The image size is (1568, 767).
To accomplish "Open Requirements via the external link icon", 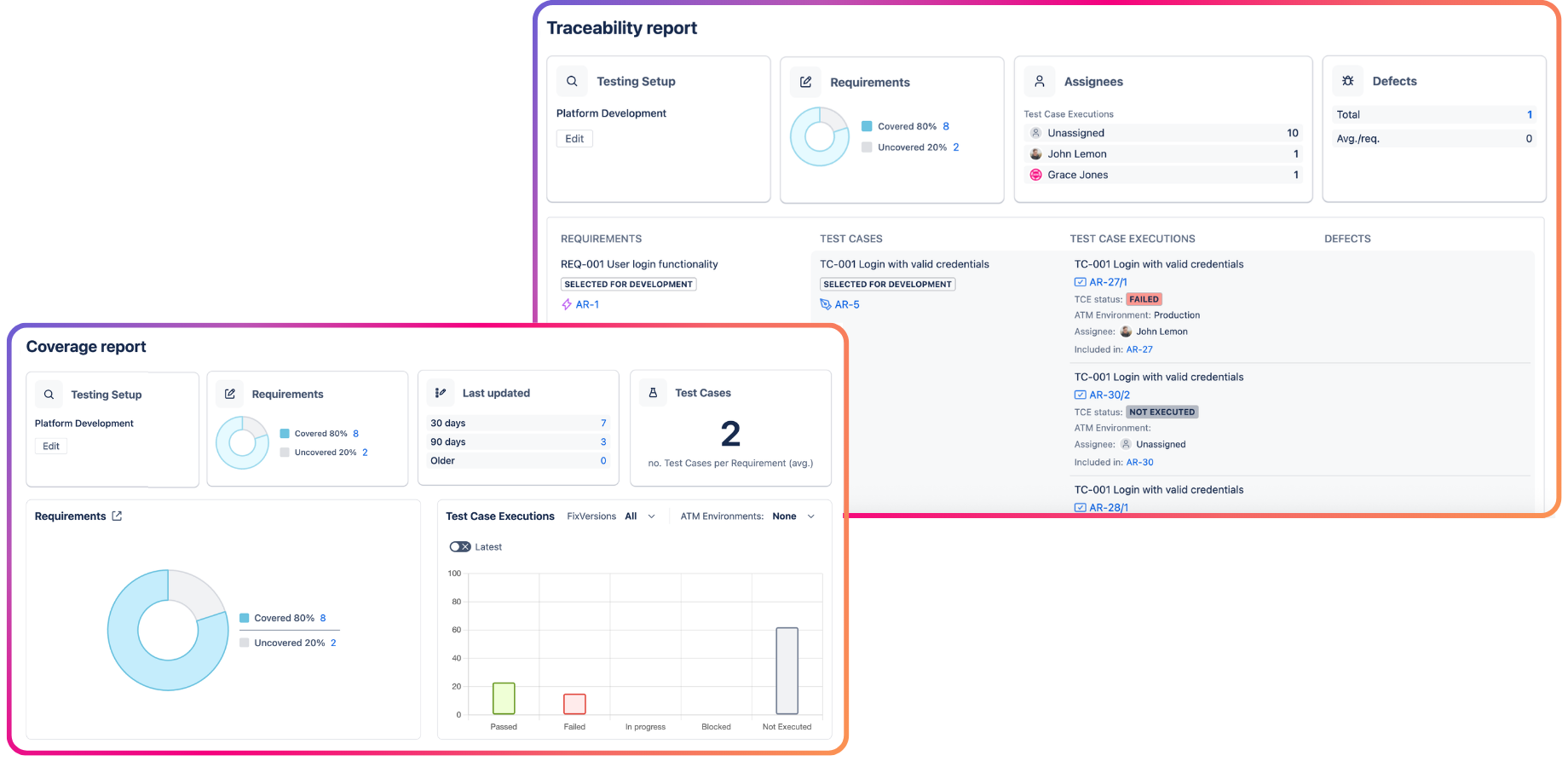I will [x=118, y=516].
